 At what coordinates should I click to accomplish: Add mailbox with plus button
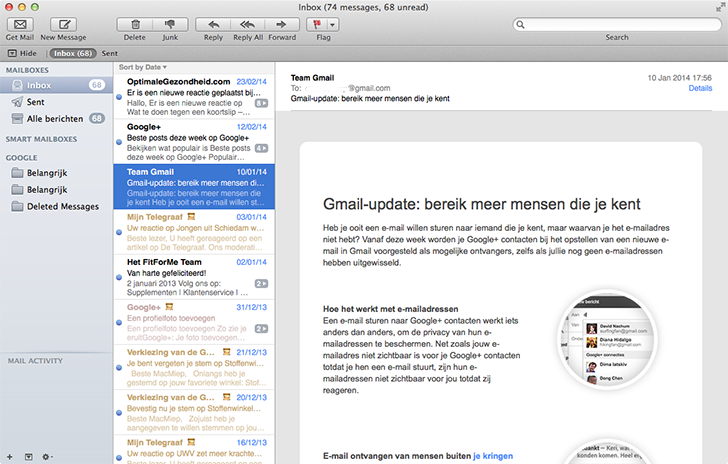pyautogui.click(x=10, y=457)
